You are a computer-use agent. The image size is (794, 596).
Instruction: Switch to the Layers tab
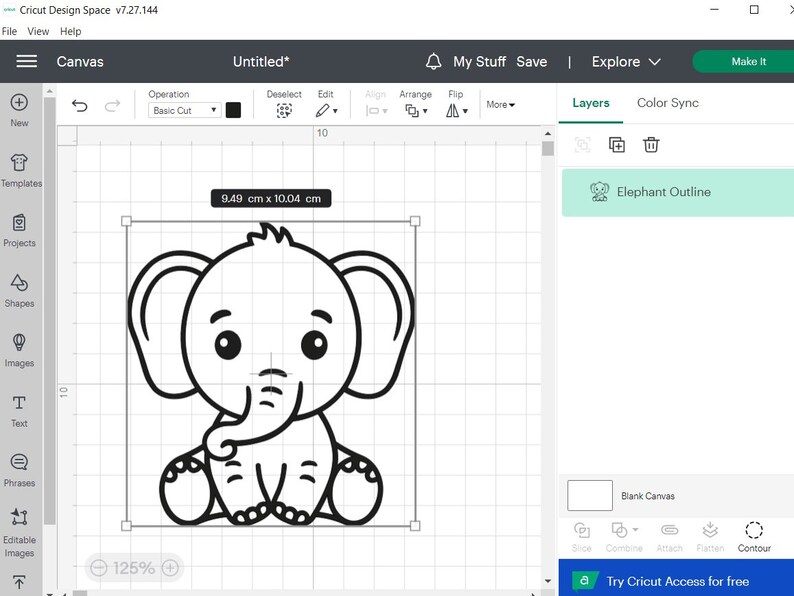point(591,103)
